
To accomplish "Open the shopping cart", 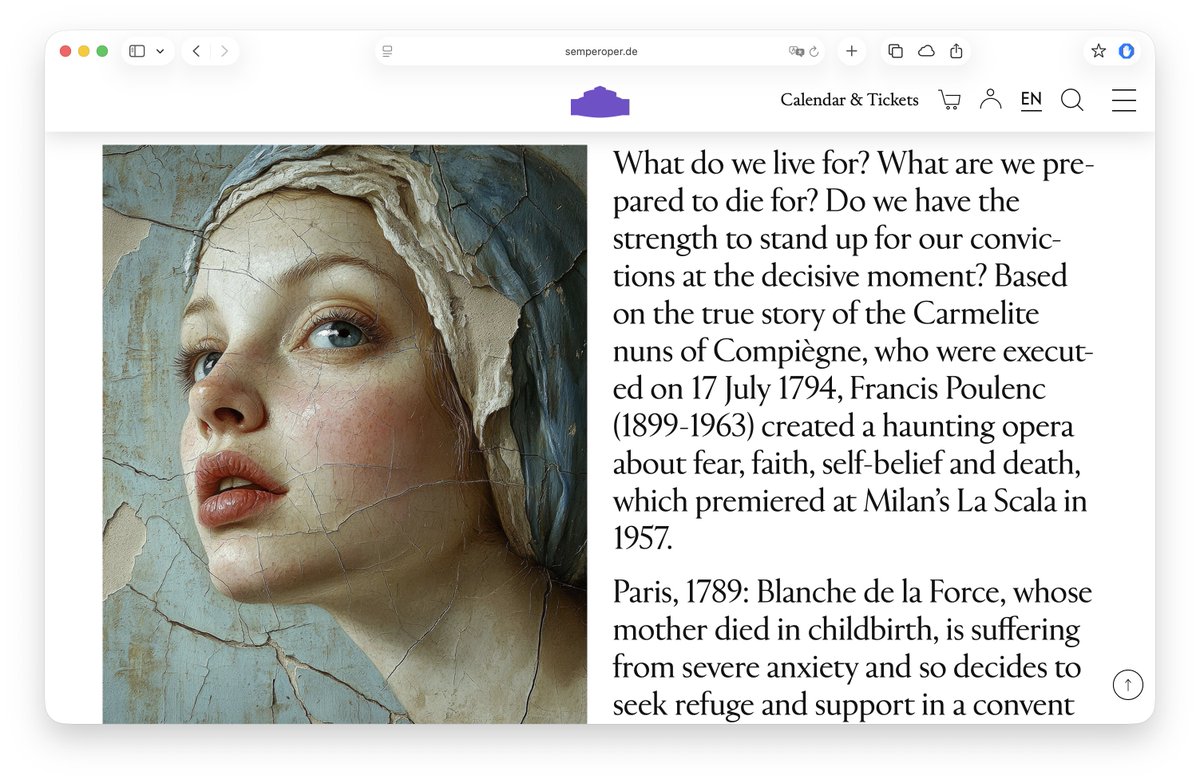I will 949,100.
